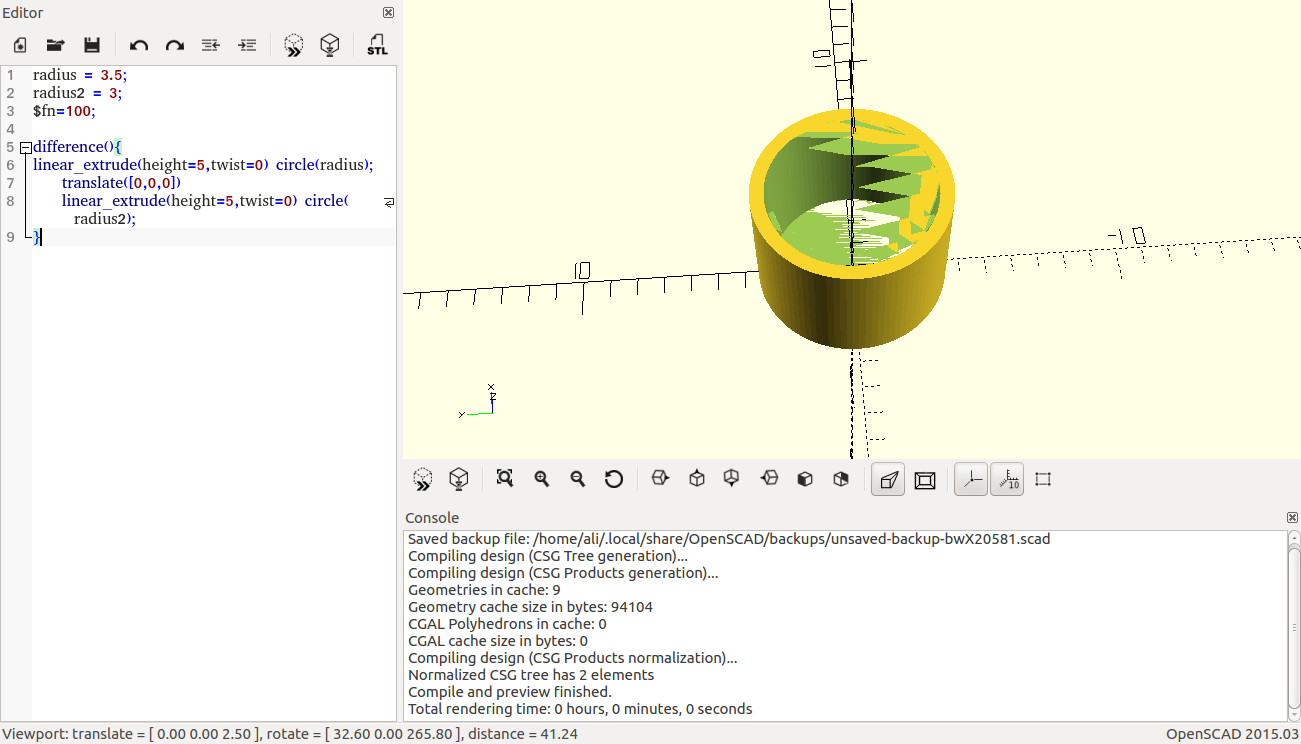Open an existing SCAD file
1301x744 pixels.
[x=55, y=45]
